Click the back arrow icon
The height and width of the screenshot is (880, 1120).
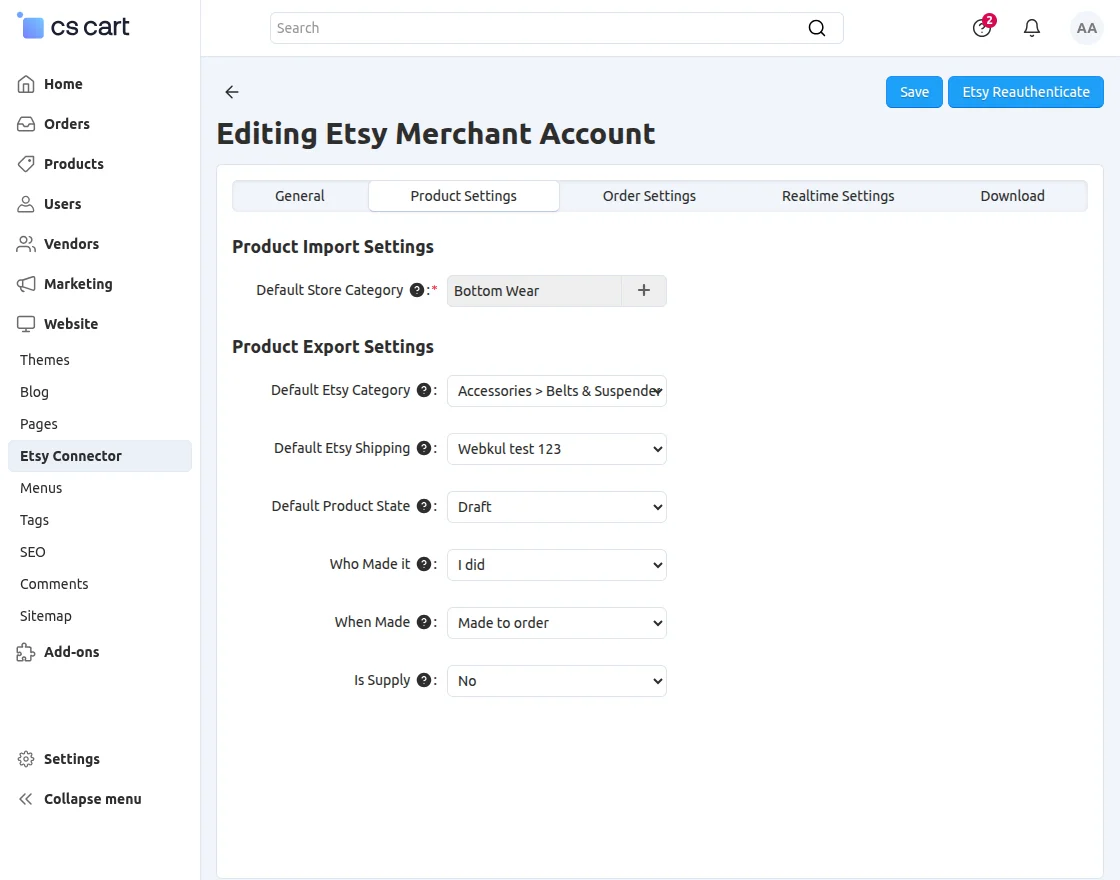231,92
